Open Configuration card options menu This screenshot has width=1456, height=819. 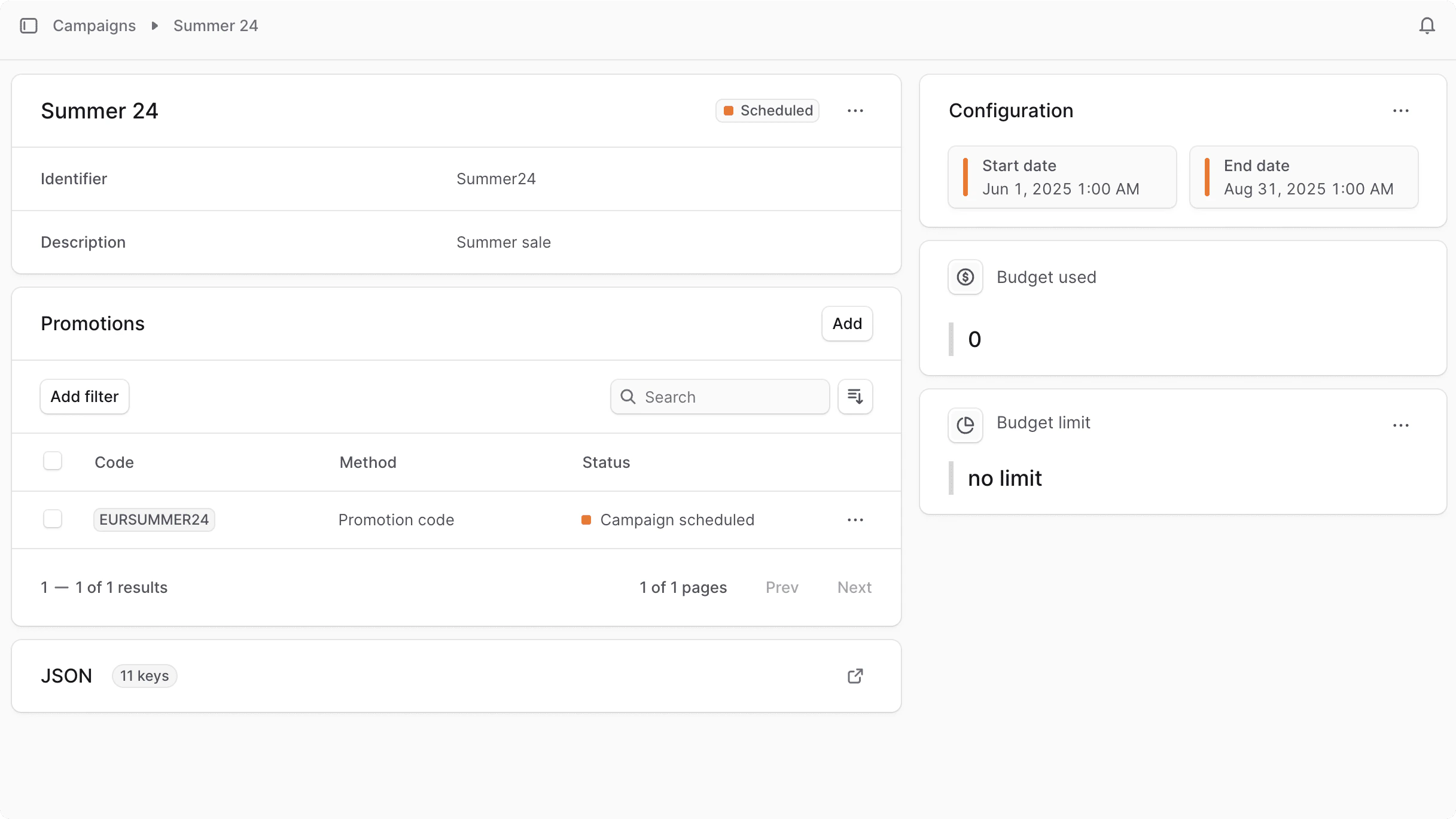click(x=1401, y=111)
